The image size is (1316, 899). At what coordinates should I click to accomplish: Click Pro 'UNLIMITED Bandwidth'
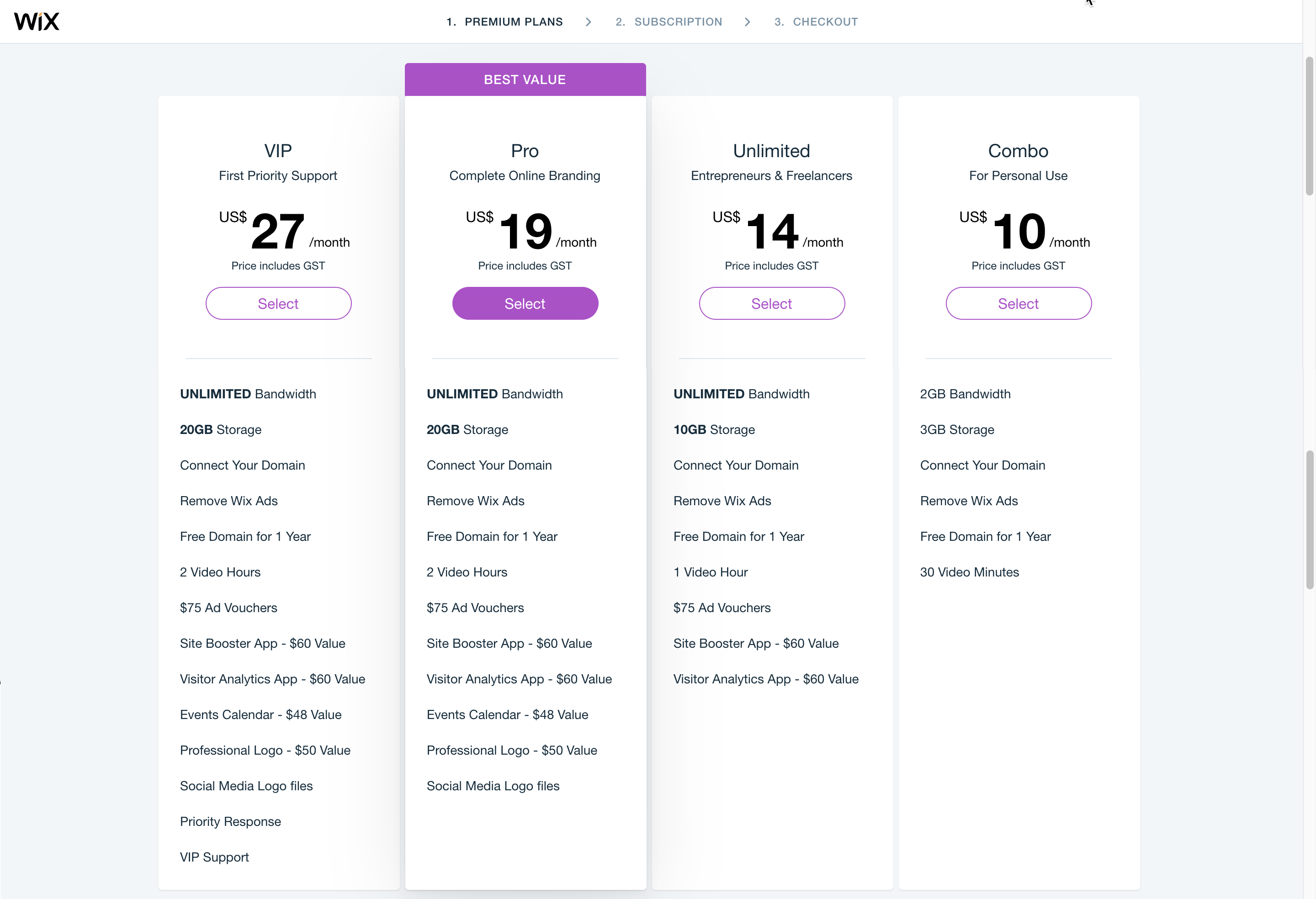(x=495, y=393)
